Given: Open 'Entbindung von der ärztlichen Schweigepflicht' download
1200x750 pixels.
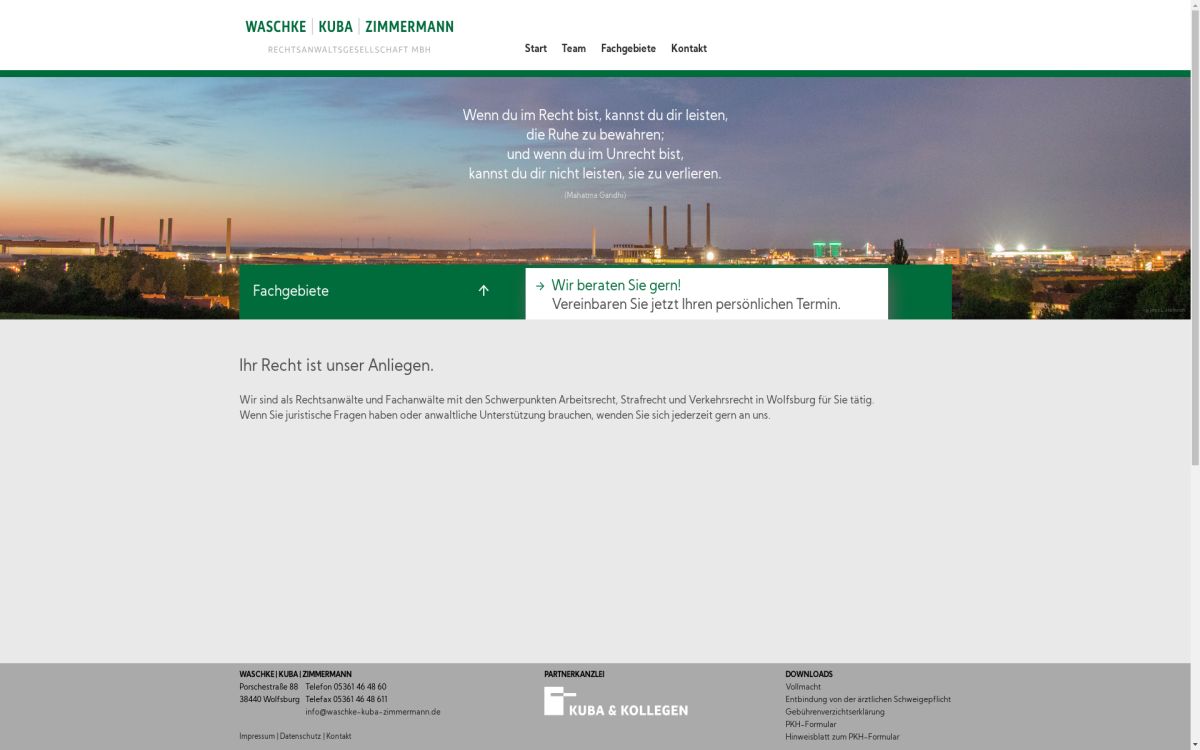Looking at the screenshot, I should [x=867, y=700].
